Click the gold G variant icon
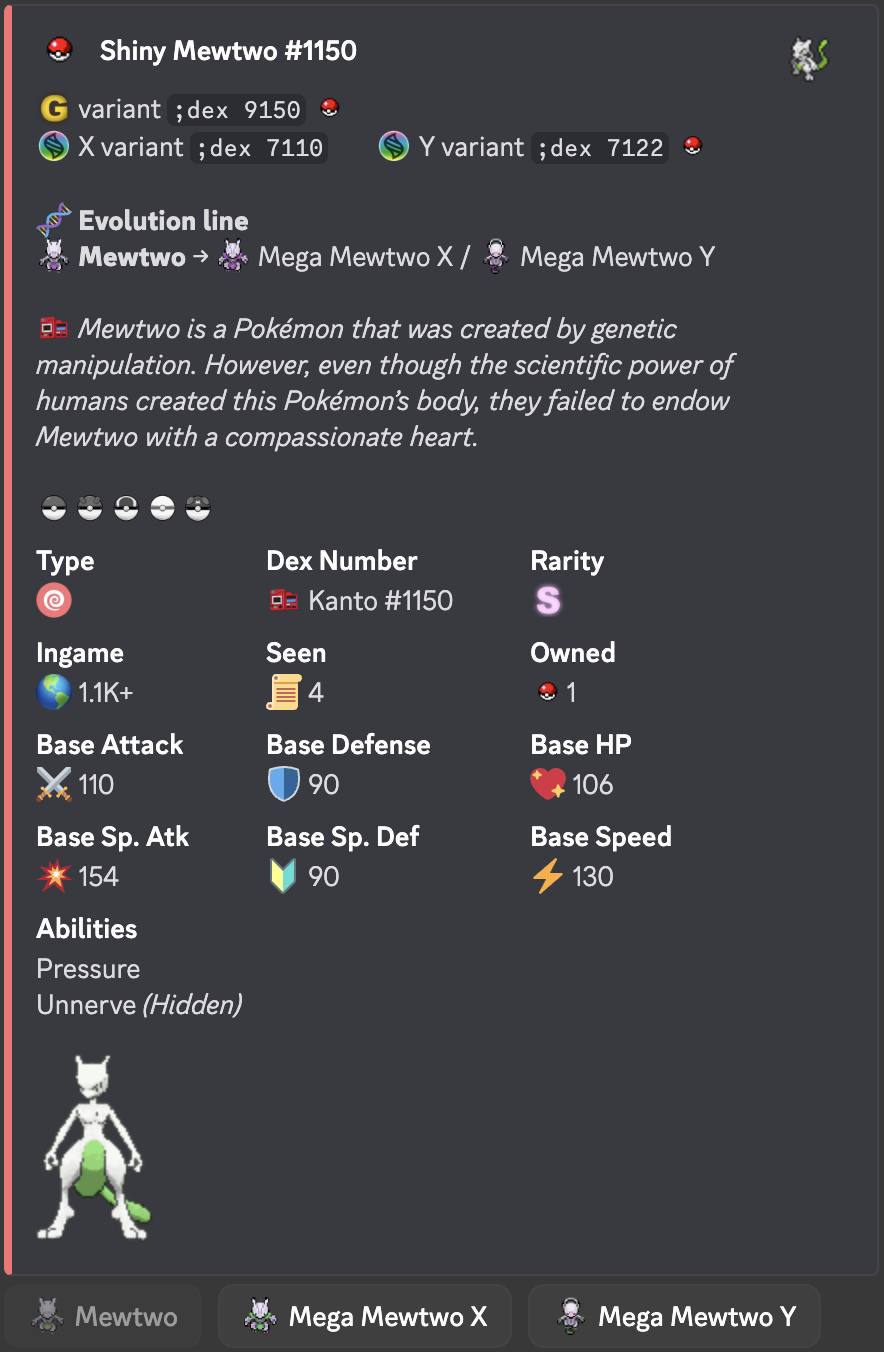 54,108
